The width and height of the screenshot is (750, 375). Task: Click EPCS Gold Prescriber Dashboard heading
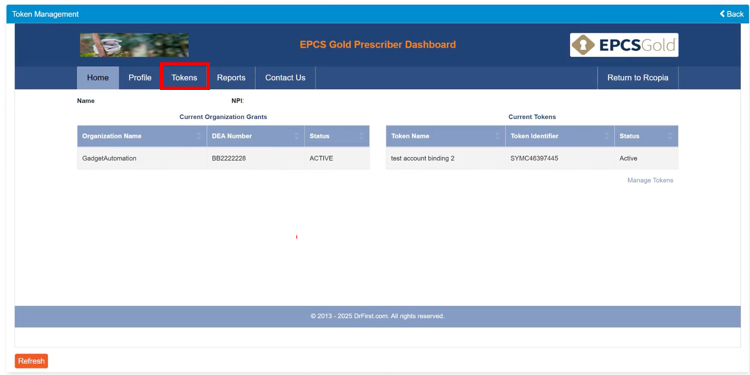tap(378, 45)
